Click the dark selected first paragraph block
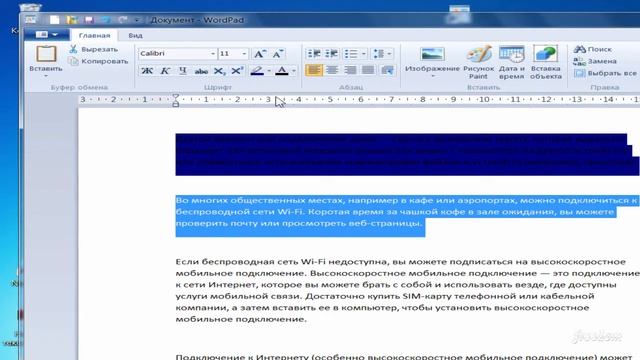Screen dimensions: 640x360 click(407, 154)
